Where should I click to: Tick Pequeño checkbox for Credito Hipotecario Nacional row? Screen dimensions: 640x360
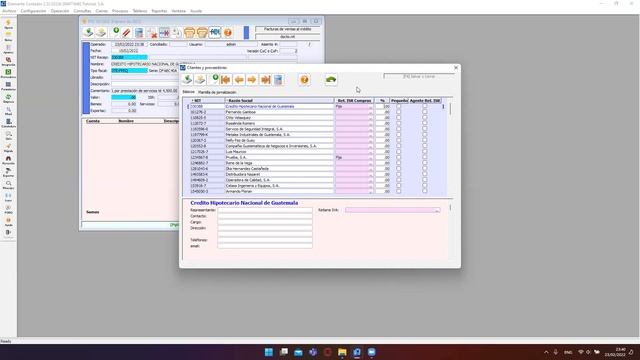[x=399, y=106]
